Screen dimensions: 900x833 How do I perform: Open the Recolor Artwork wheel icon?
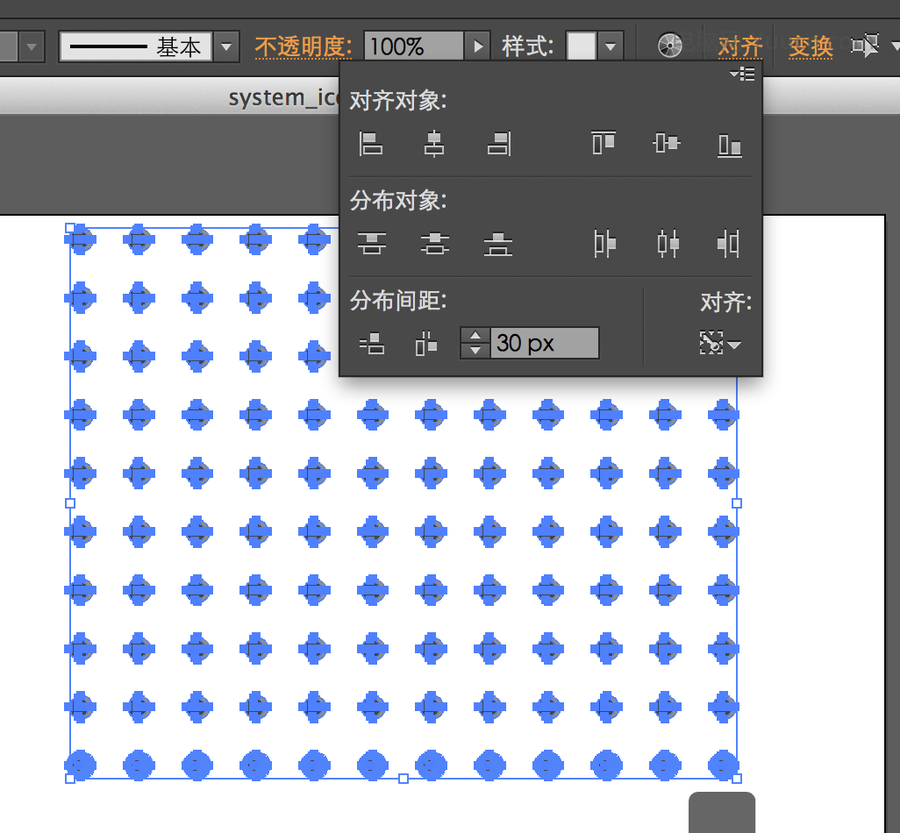670,45
